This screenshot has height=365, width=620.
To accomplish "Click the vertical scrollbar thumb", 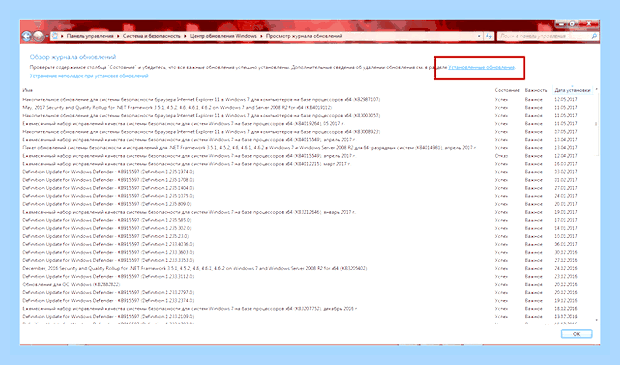I will (x=596, y=124).
